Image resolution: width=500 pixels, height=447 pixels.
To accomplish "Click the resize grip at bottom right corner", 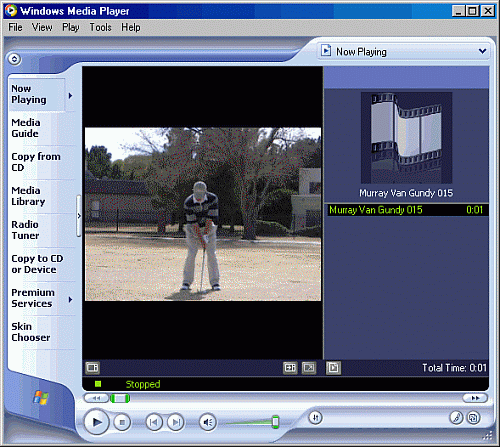I will point(488,436).
